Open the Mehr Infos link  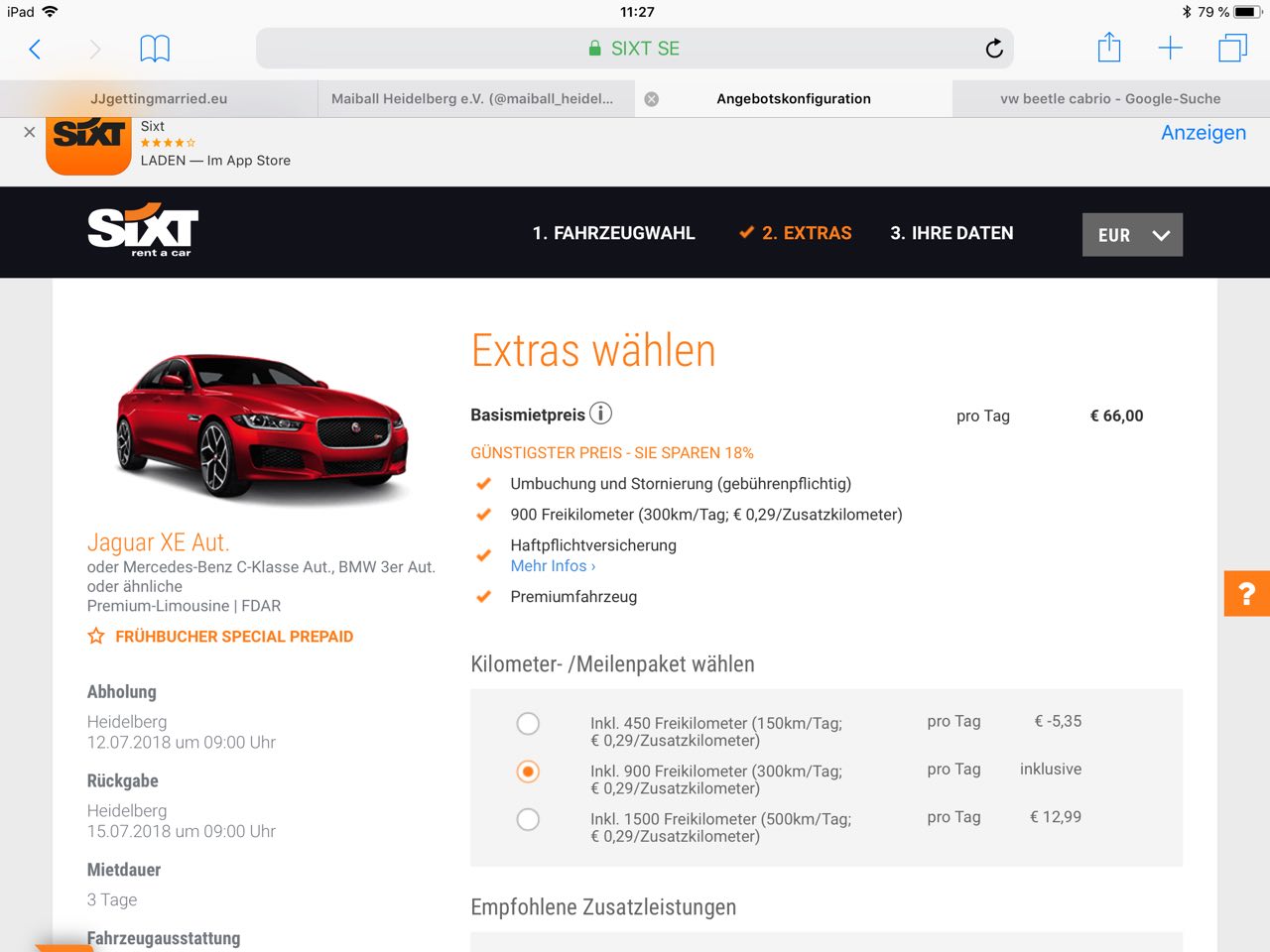pos(553,566)
